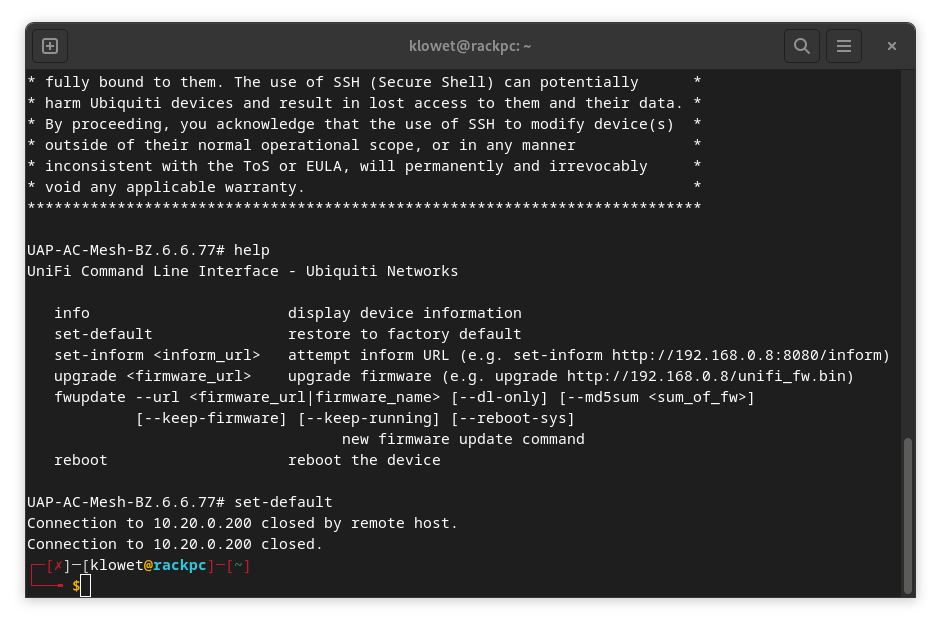Close the terminal window
This screenshot has height=626, width=941.
(x=892, y=46)
